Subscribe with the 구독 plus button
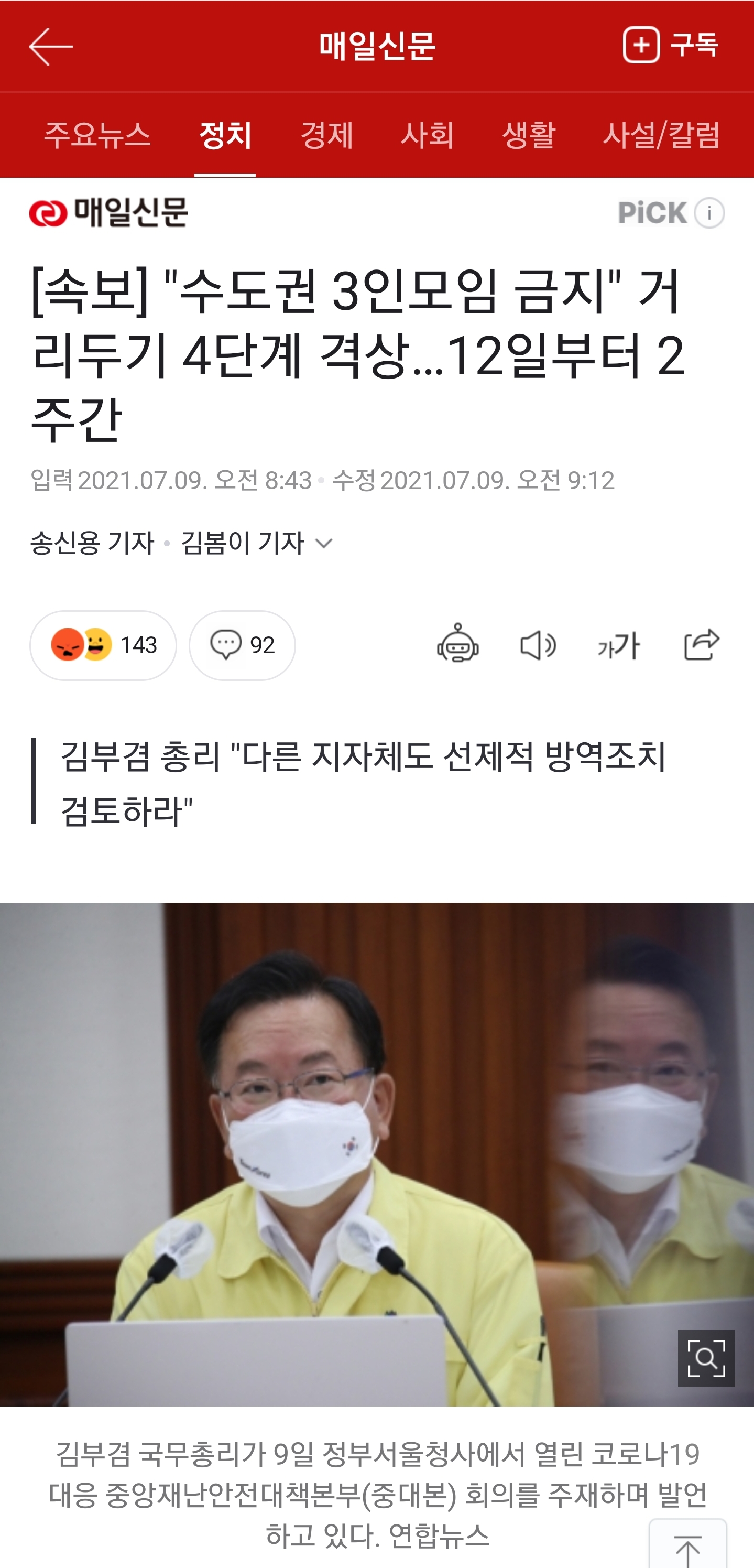 click(x=671, y=45)
